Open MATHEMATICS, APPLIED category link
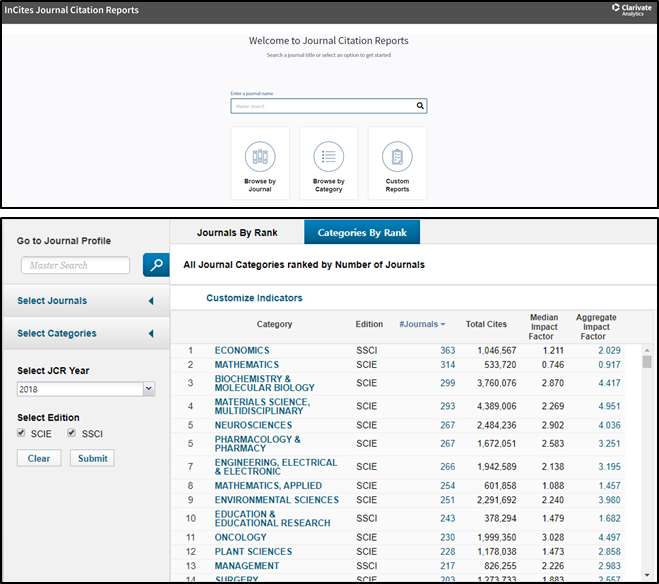Screen dimensions: 659x584 click(x=268, y=486)
